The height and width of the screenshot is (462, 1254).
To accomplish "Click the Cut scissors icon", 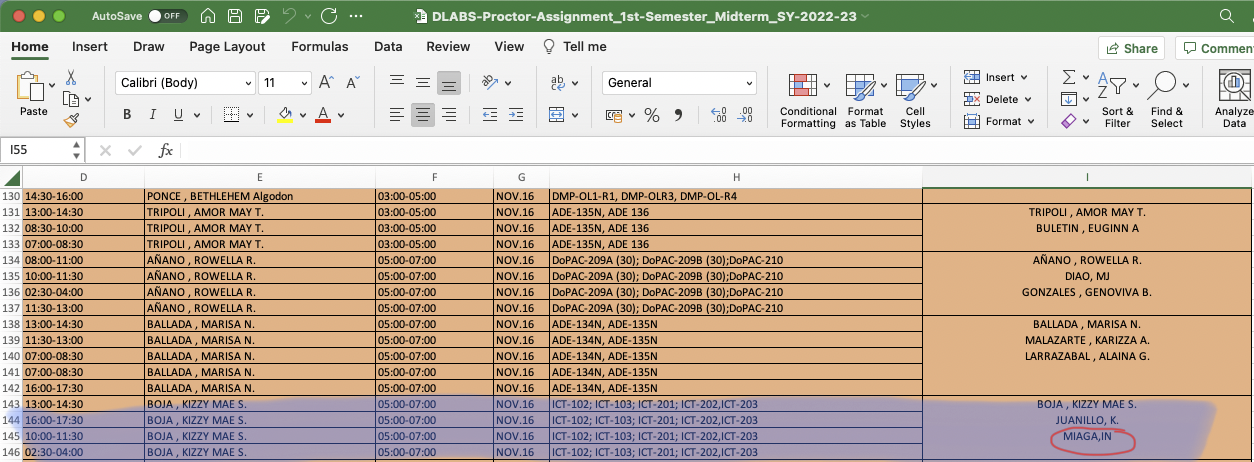I will pyautogui.click(x=71, y=78).
